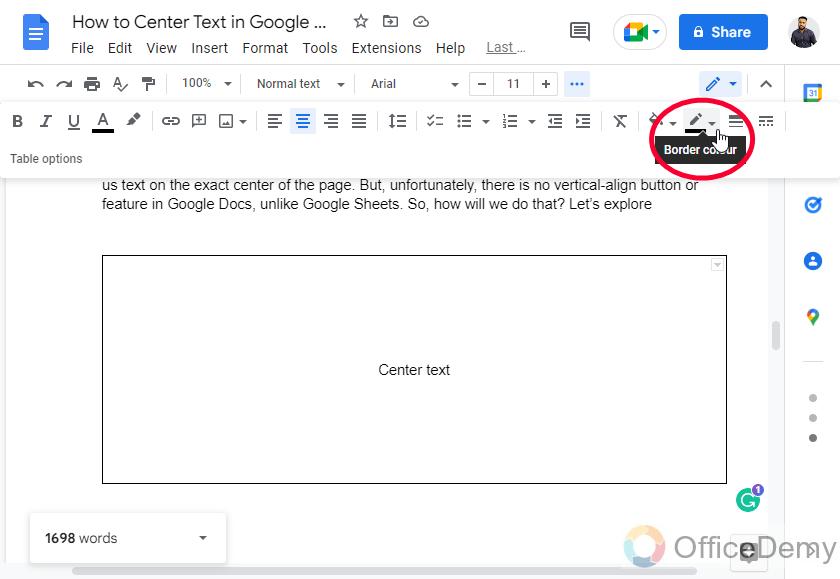Clear formatting with the clear formatting icon
The width and height of the screenshot is (840, 579).
[x=620, y=121]
